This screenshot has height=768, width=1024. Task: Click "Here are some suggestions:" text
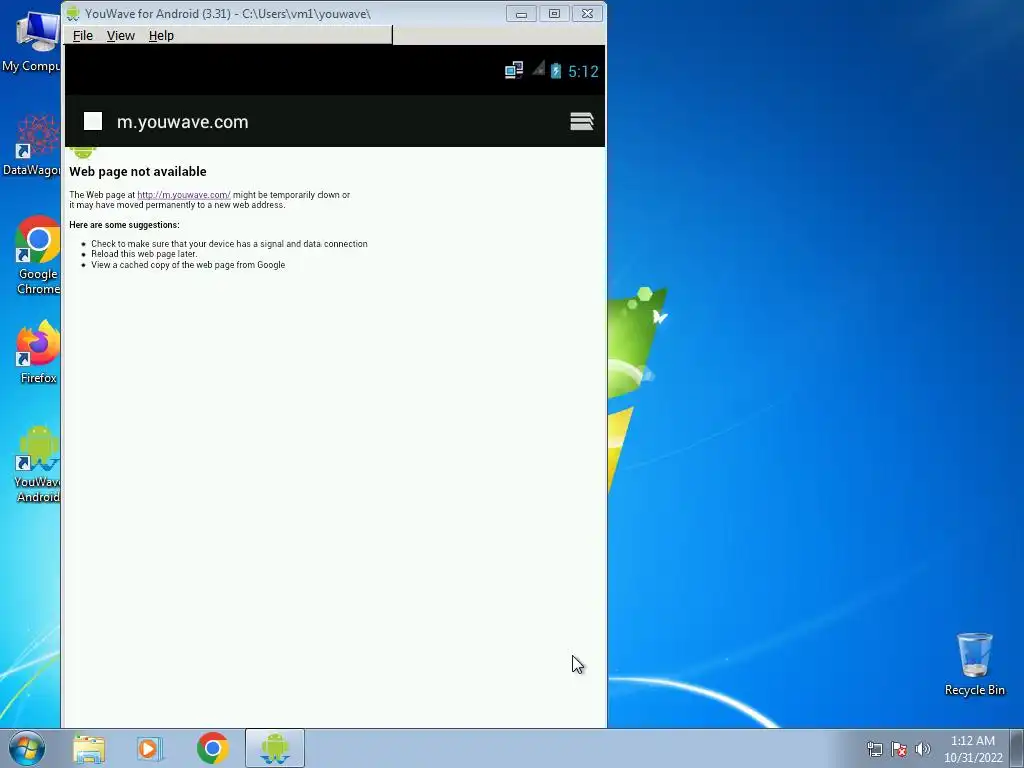124,225
